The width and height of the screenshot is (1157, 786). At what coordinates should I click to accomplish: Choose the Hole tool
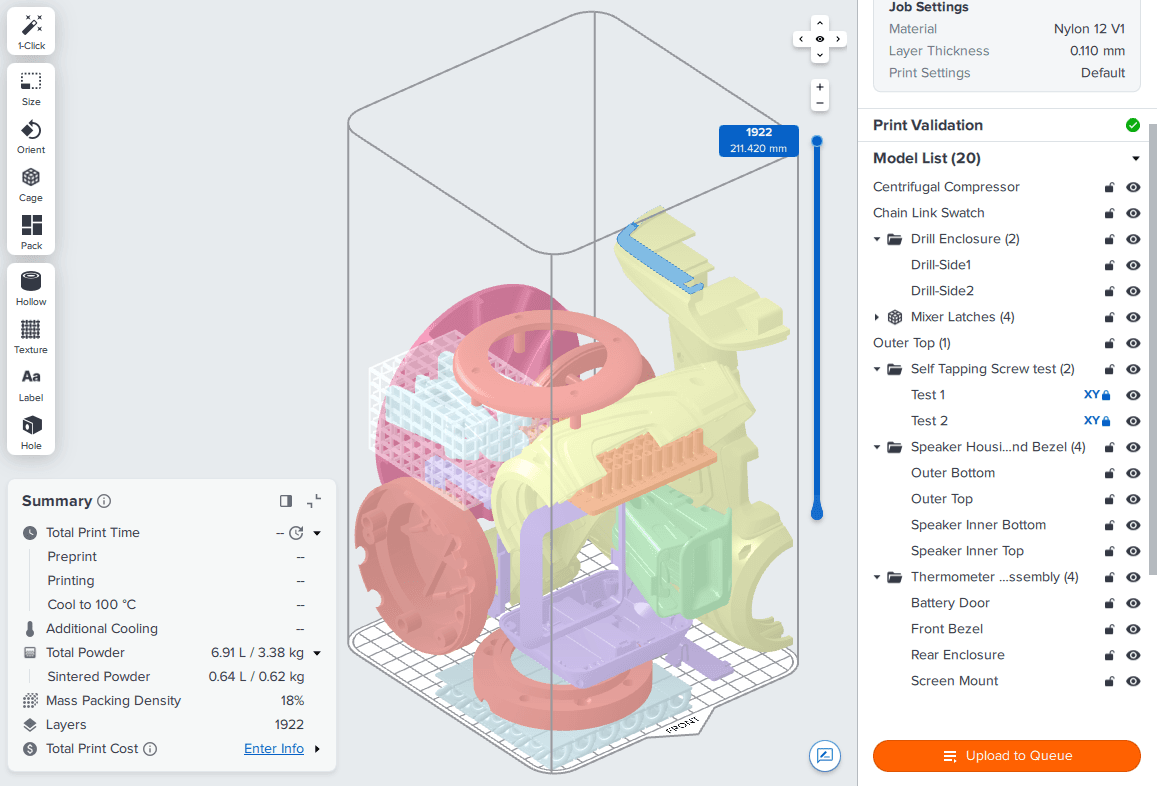[x=31, y=431]
